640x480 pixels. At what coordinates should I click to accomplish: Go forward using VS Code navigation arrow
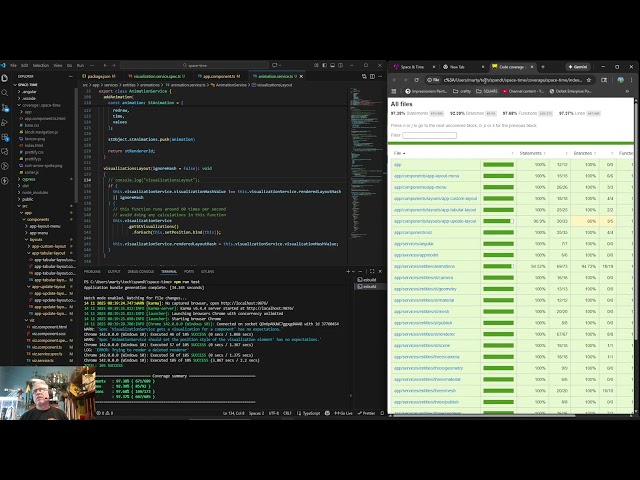point(113,65)
